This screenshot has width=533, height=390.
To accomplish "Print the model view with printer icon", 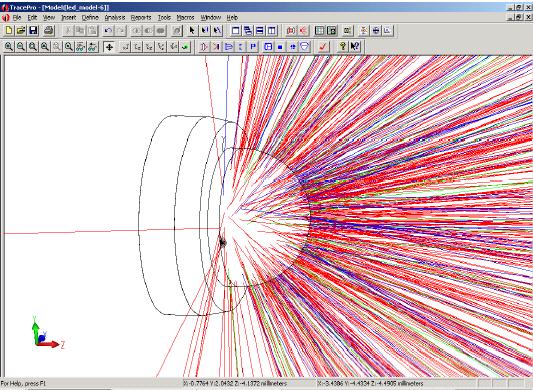I will pos(49,31).
